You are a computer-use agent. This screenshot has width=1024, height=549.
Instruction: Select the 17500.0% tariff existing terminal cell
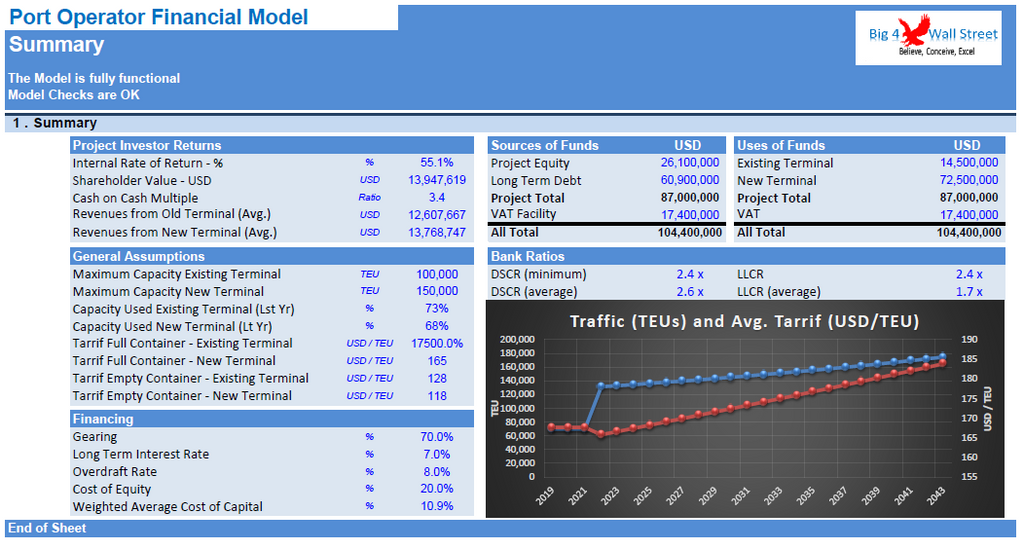(x=435, y=343)
